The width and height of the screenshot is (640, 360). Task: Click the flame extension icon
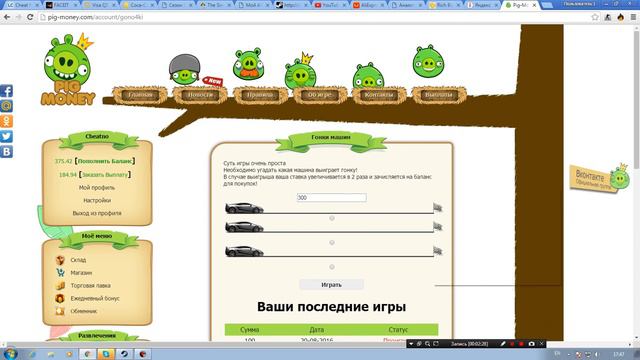620,17
